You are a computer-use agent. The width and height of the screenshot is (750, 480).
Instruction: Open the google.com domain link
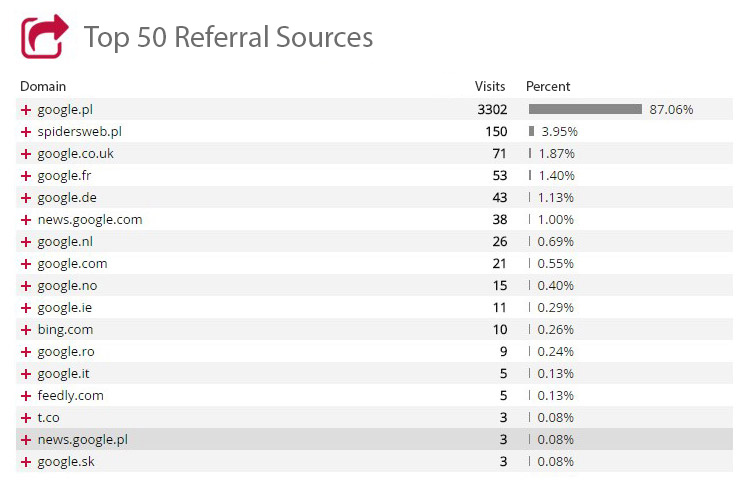click(72, 264)
